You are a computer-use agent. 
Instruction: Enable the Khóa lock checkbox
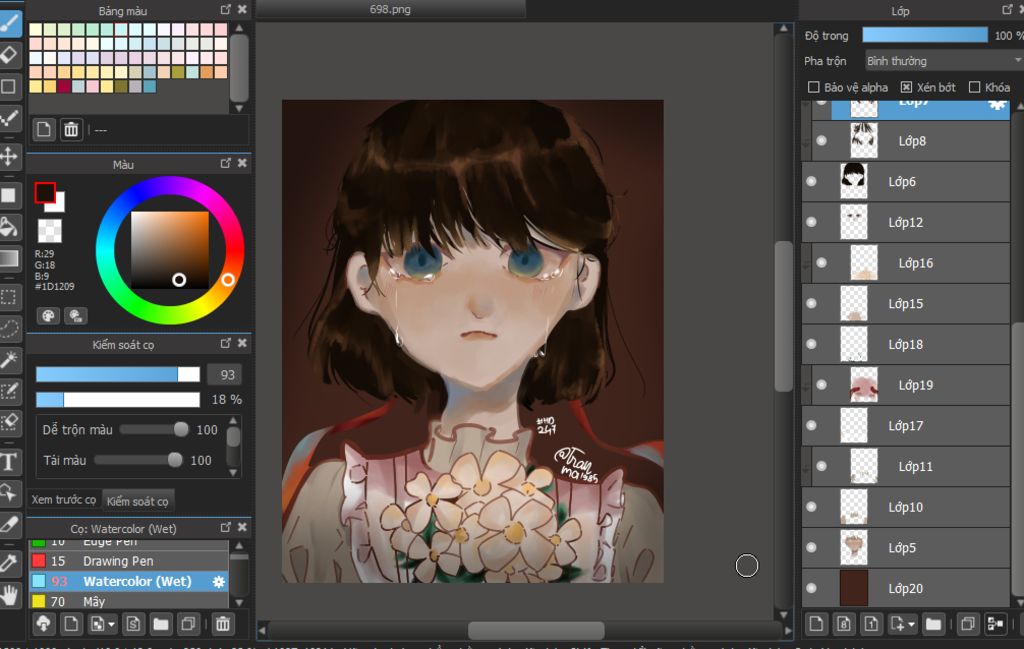974,87
